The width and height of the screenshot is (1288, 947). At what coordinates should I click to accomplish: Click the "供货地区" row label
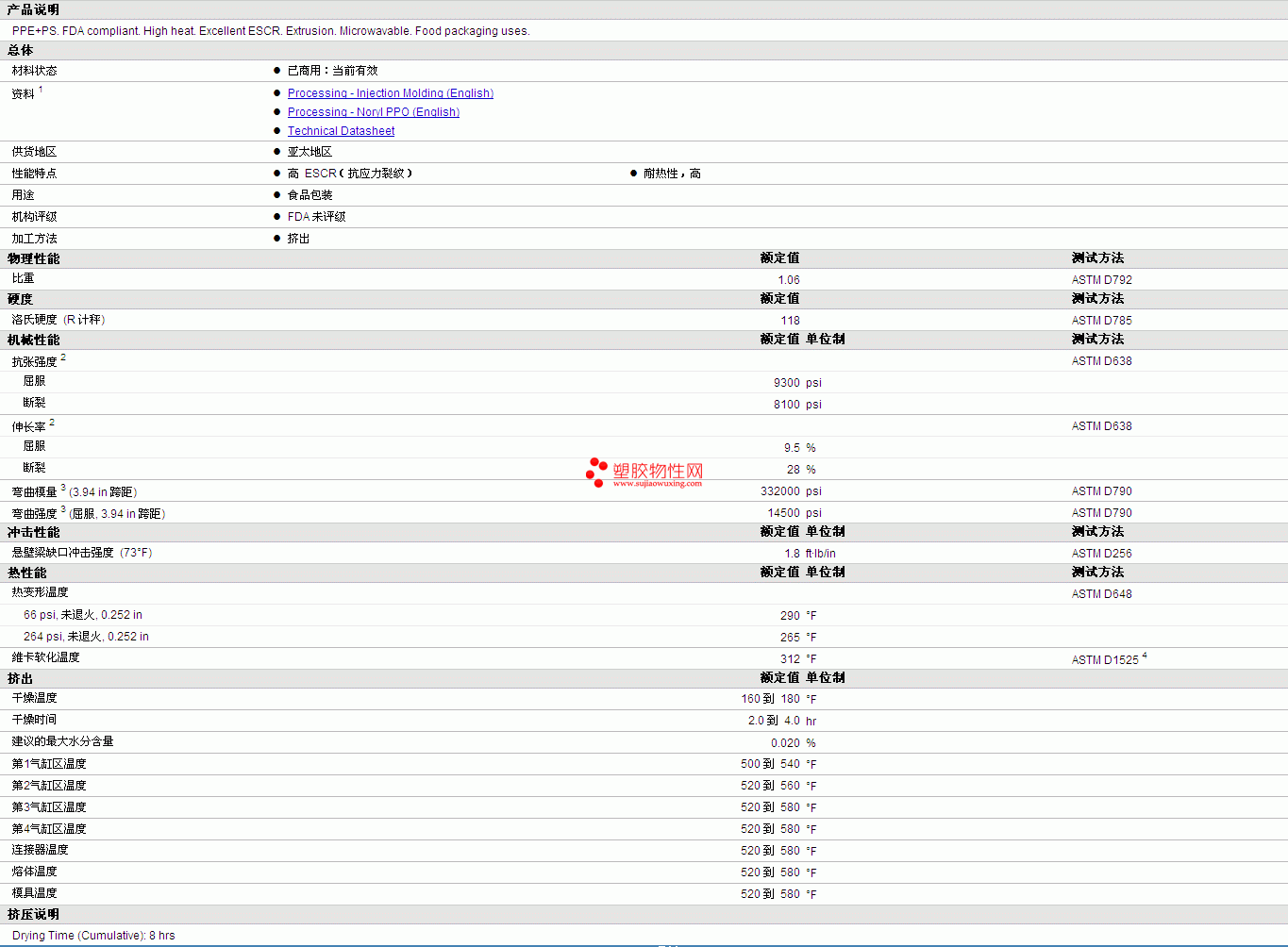[34, 152]
